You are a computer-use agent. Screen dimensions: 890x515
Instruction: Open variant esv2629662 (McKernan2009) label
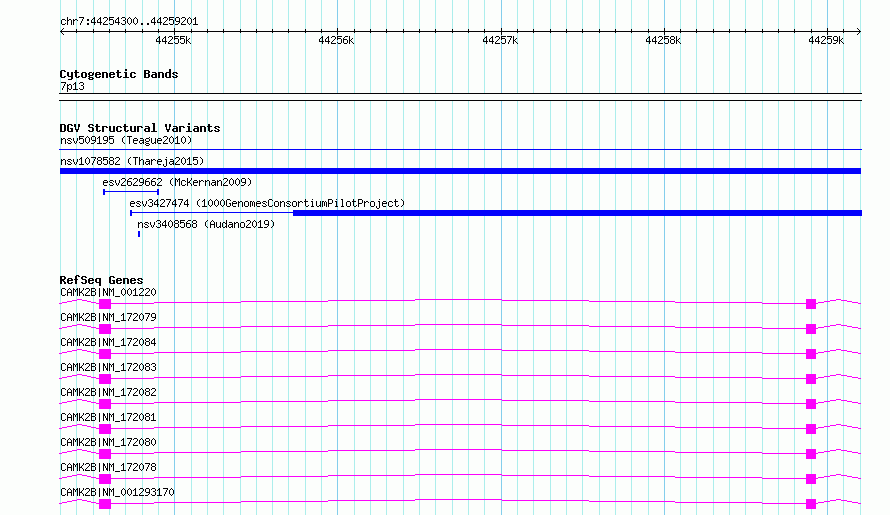pyautogui.click(x=177, y=182)
